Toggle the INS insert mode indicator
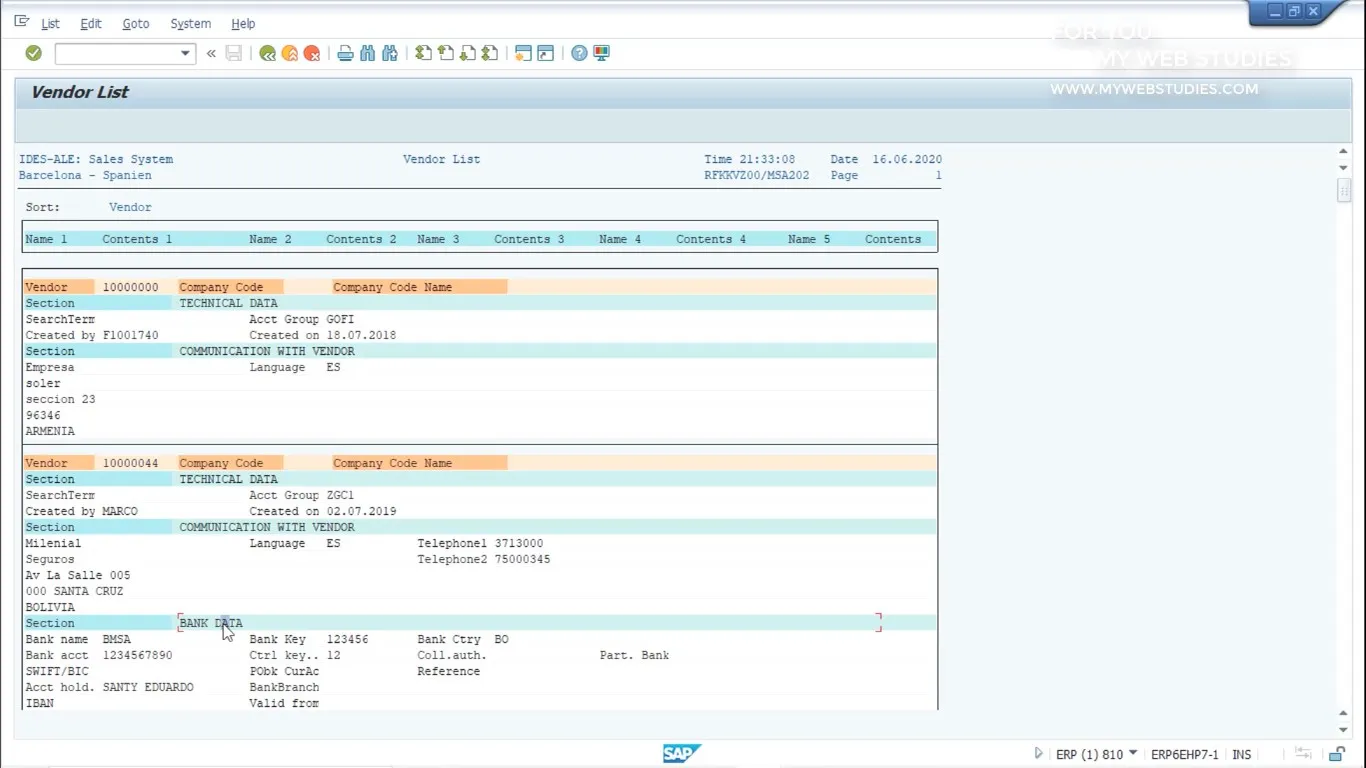 click(1241, 754)
